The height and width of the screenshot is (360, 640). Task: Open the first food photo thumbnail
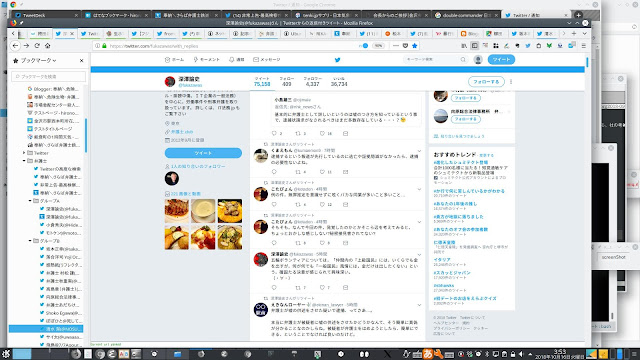(177, 211)
